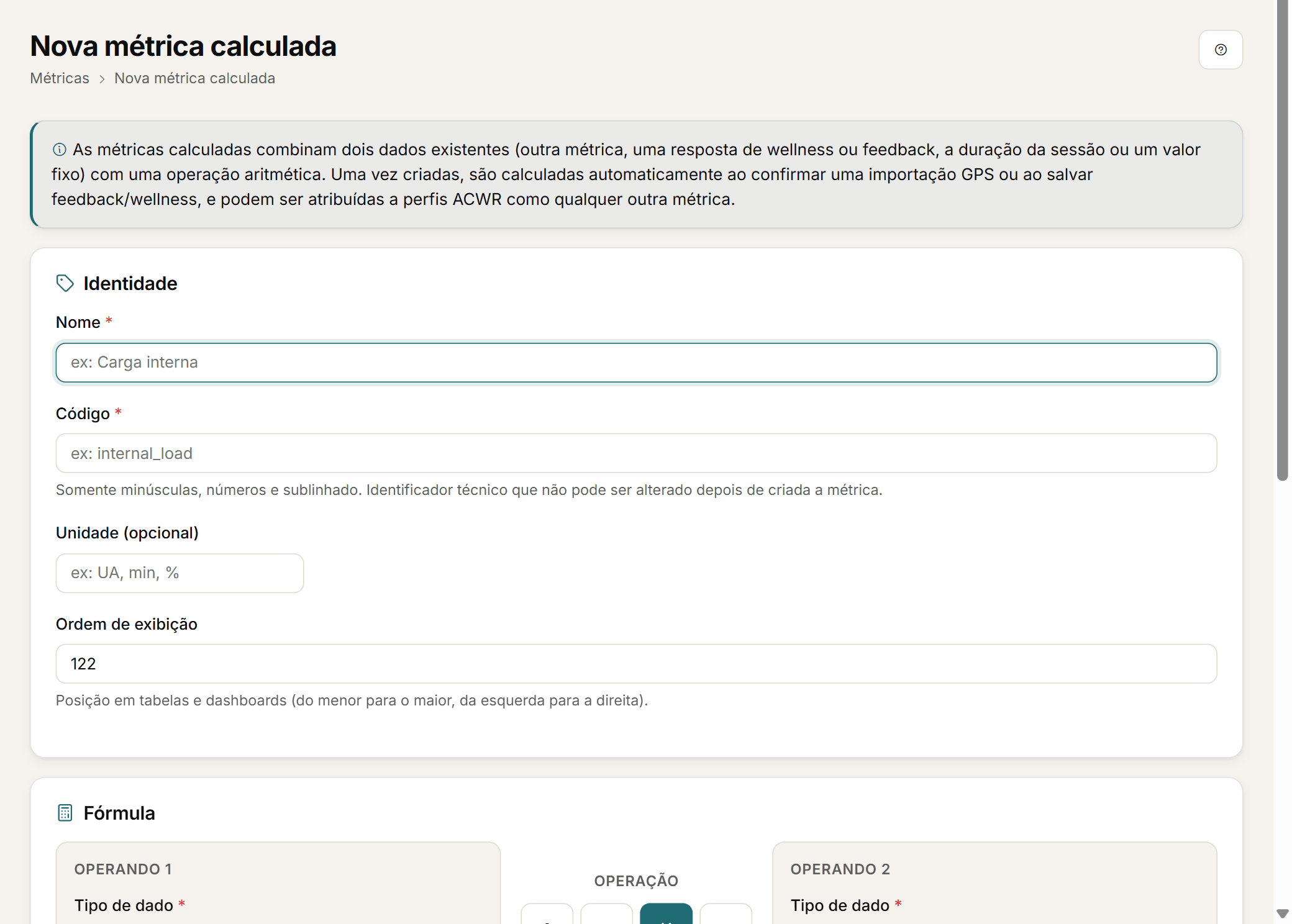Click the breadcrumb chevron after Métricas
The height and width of the screenshot is (924, 1292).
[102, 79]
